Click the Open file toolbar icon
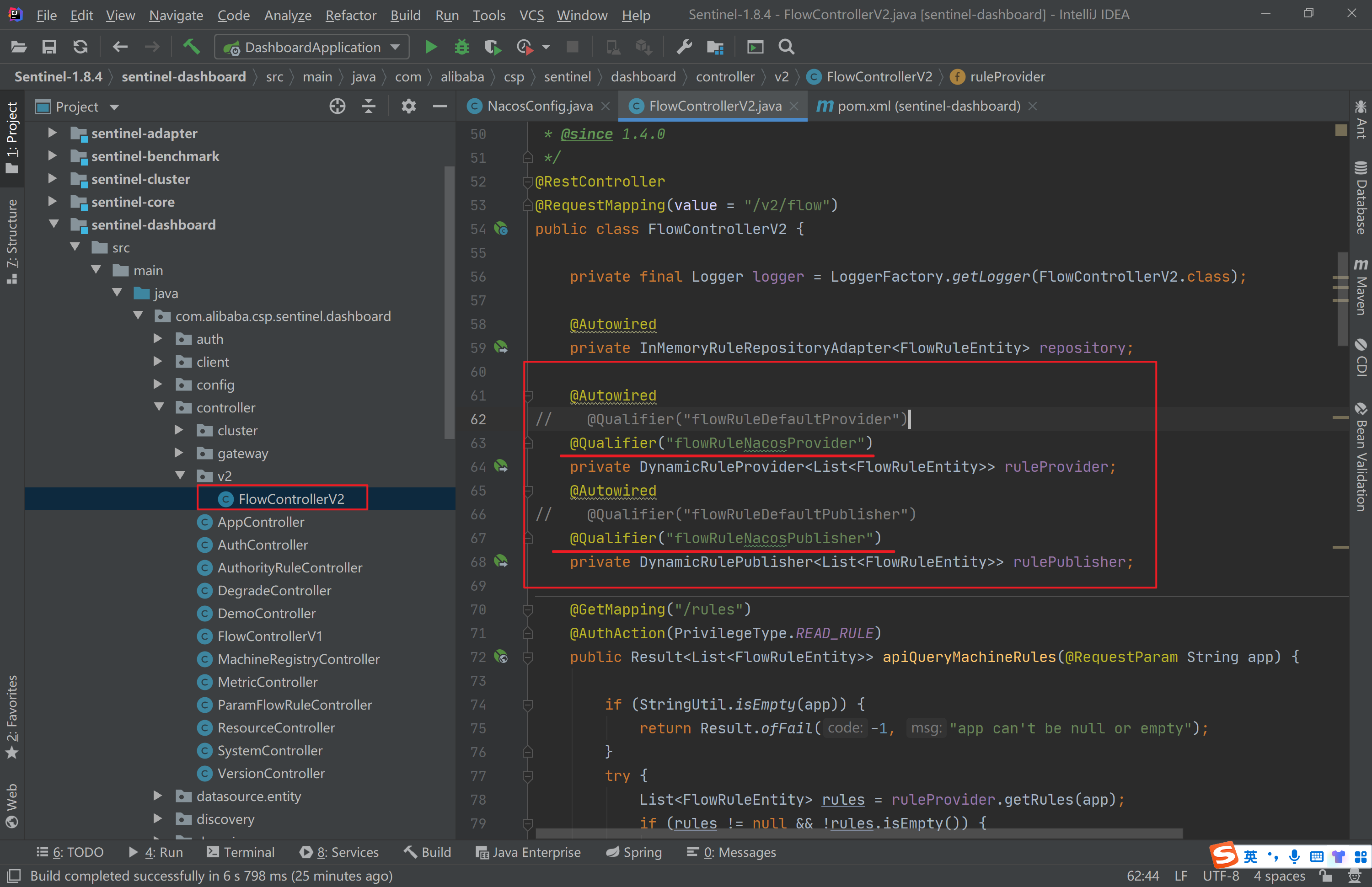This screenshot has height=887, width=1372. coord(18,47)
